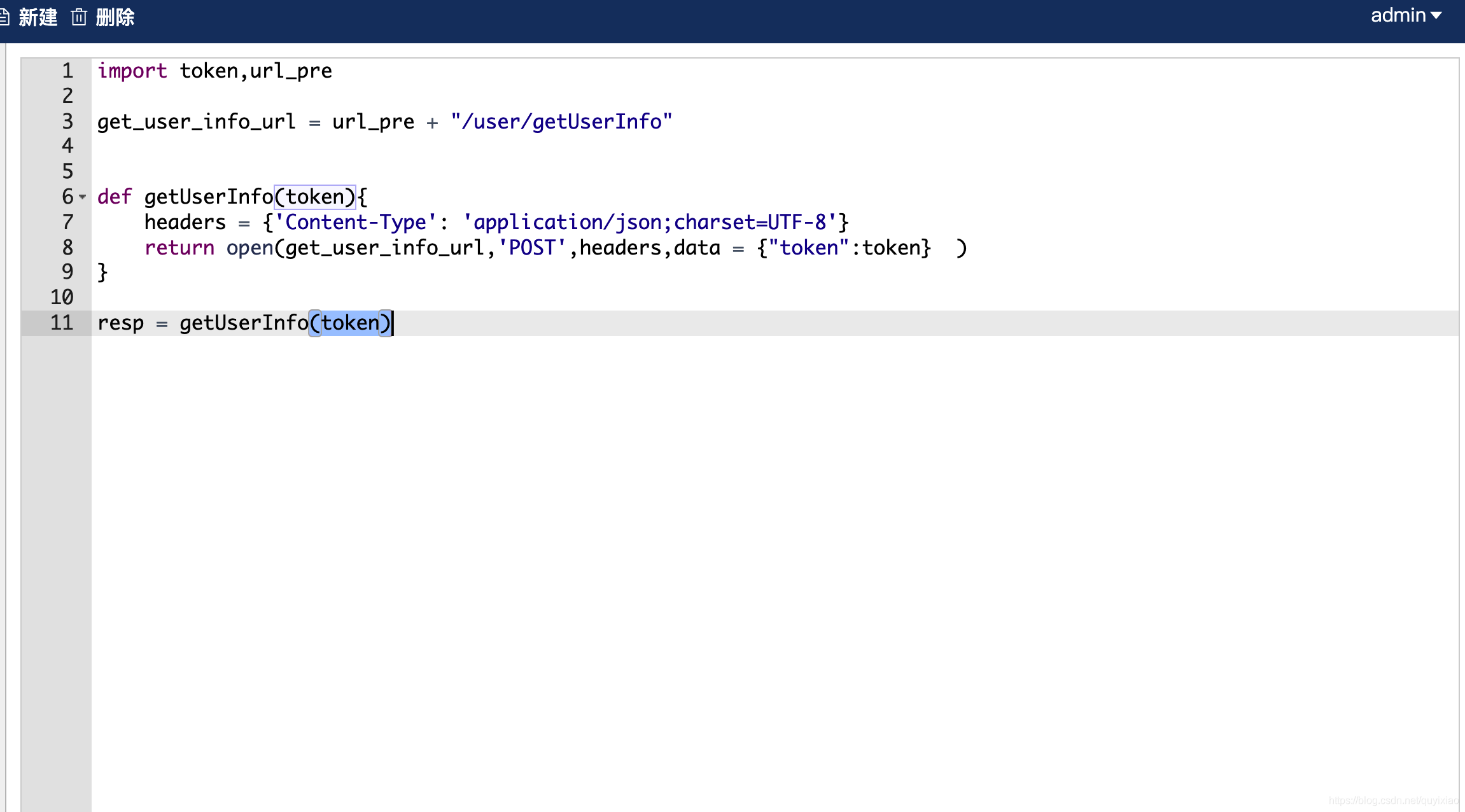
Task: Click 'application/json;charset=UTF-8' string
Action: 650,222
